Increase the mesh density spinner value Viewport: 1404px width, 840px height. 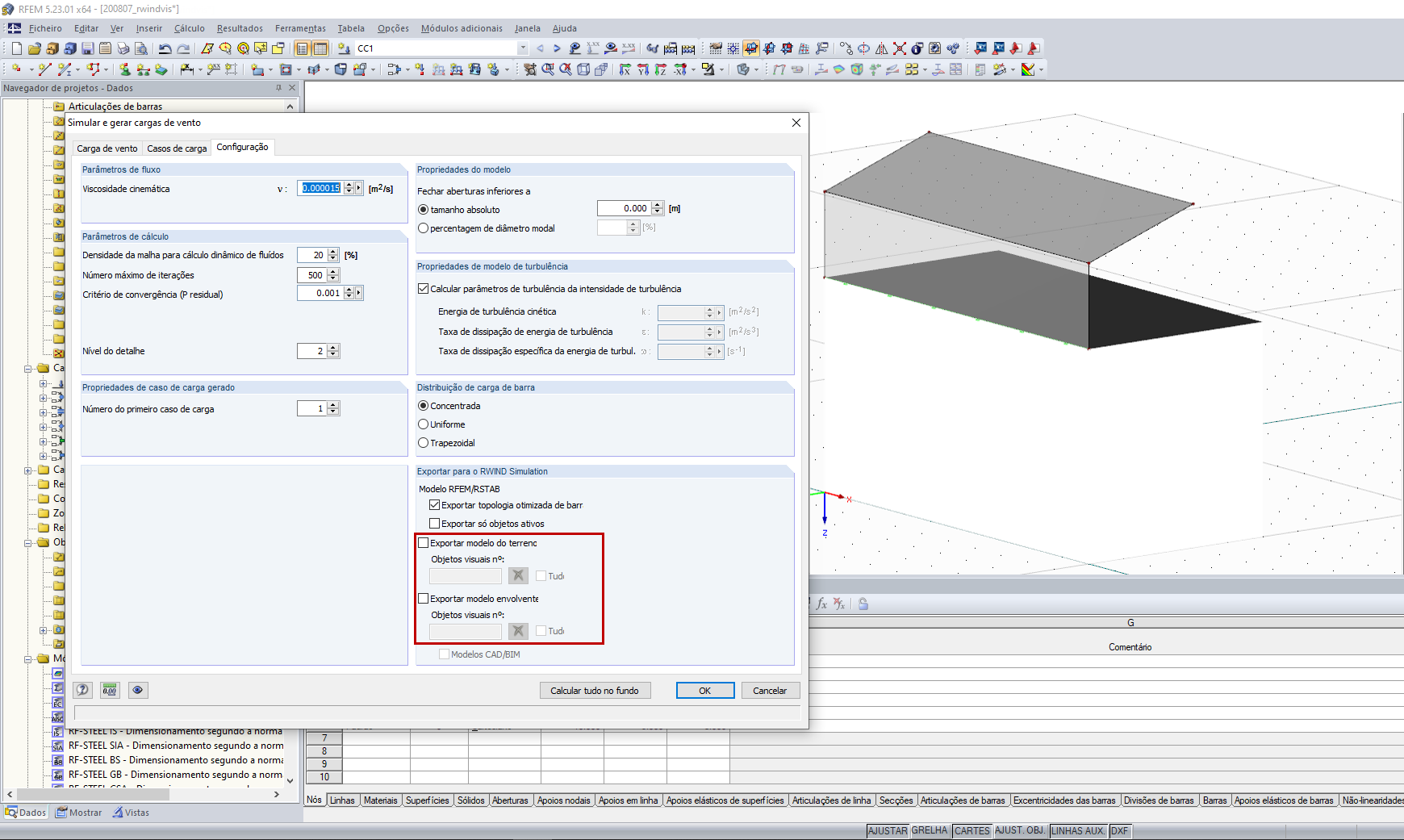point(333,252)
